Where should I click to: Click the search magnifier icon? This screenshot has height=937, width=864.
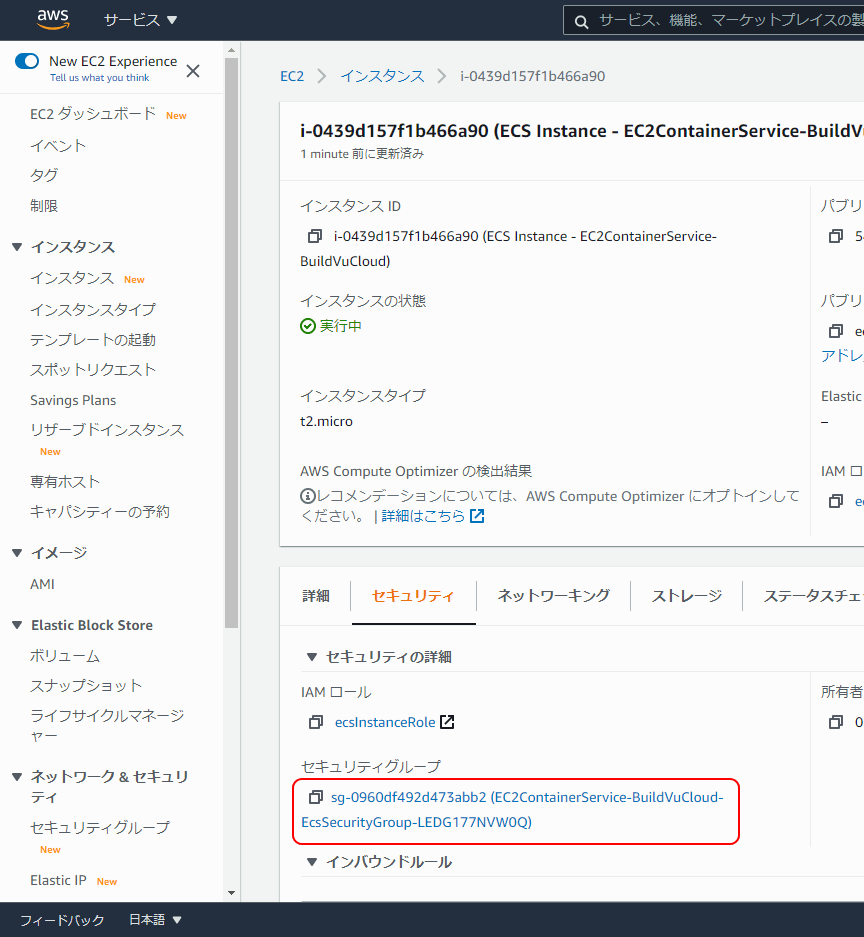pyautogui.click(x=581, y=22)
